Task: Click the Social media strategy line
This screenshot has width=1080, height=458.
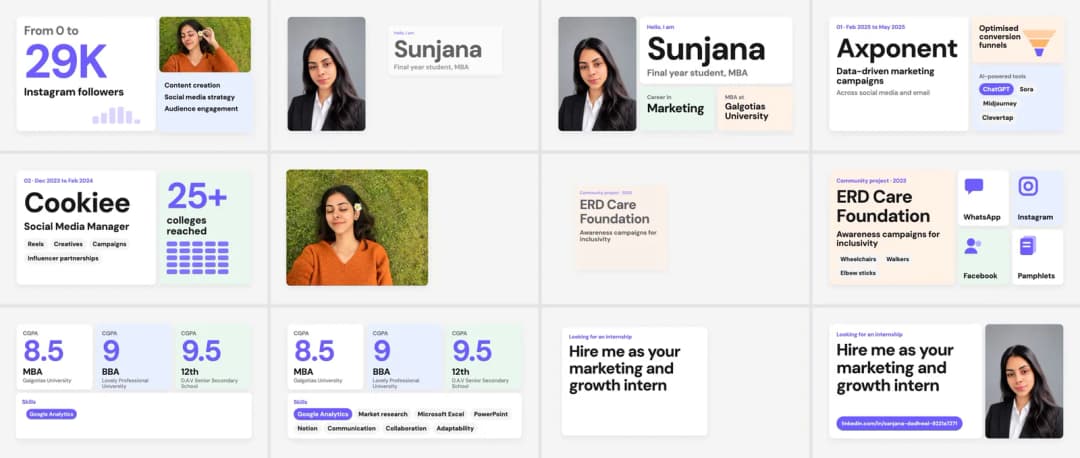Action: tap(199, 97)
